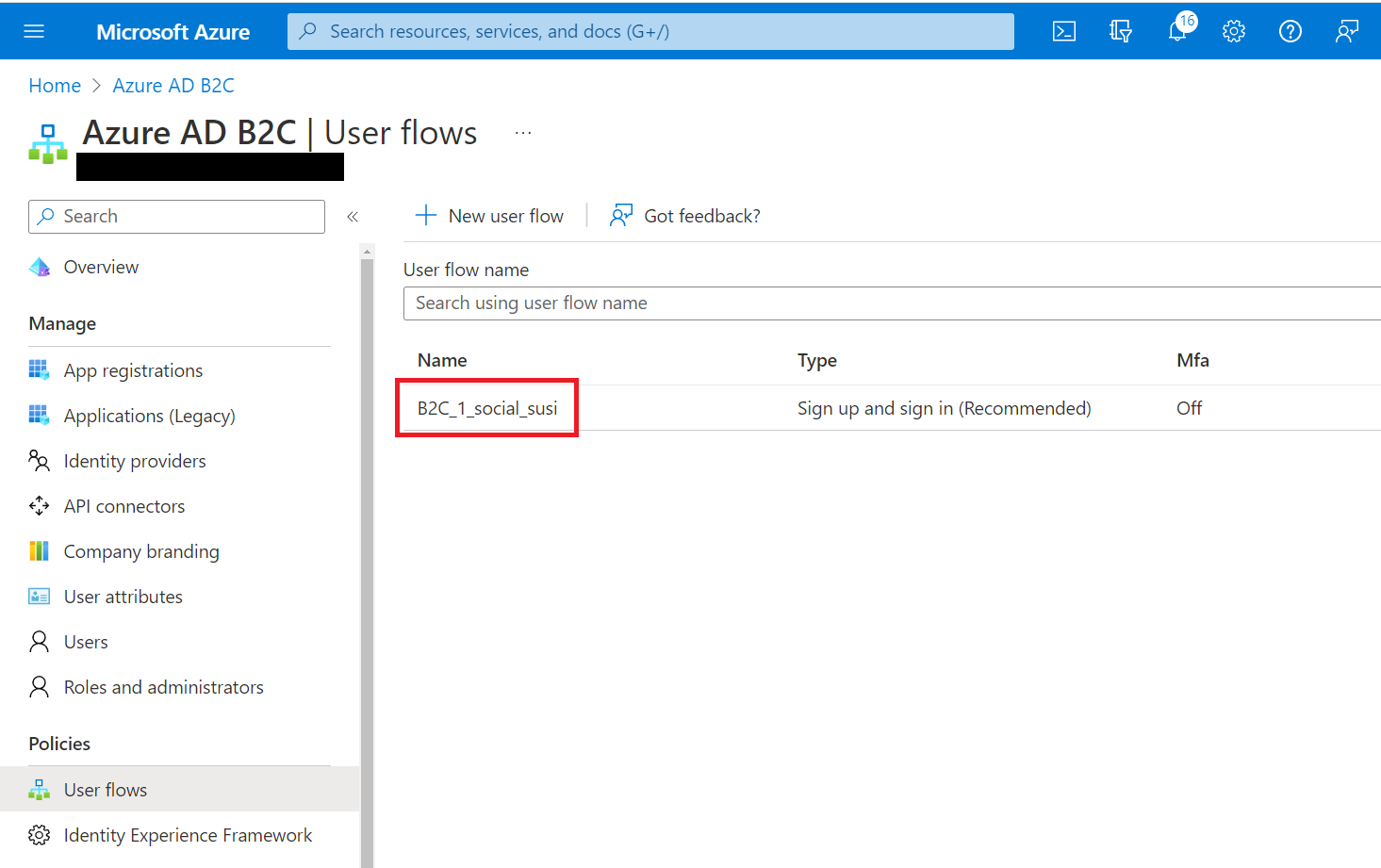Click the Identity Experience Framework gear icon
The height and width of the screenshot is (868, 1381).
[40, 835]
